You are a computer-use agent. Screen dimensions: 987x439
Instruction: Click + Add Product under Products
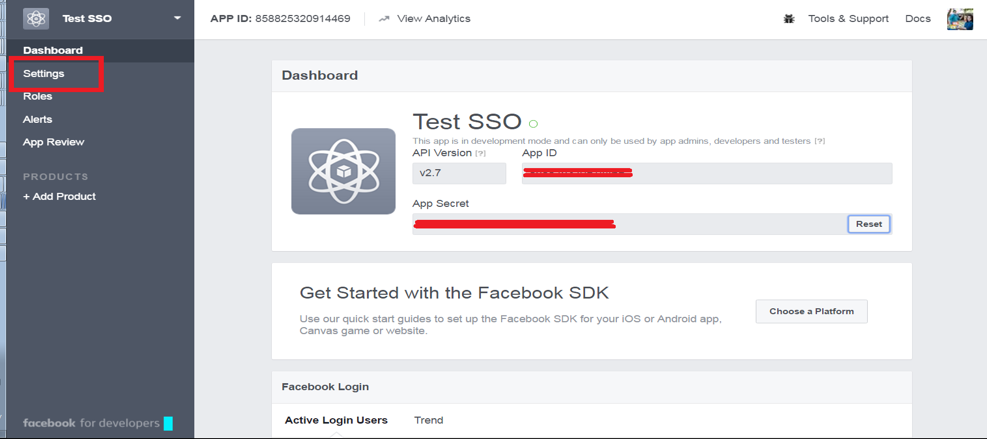click(60, 196)
